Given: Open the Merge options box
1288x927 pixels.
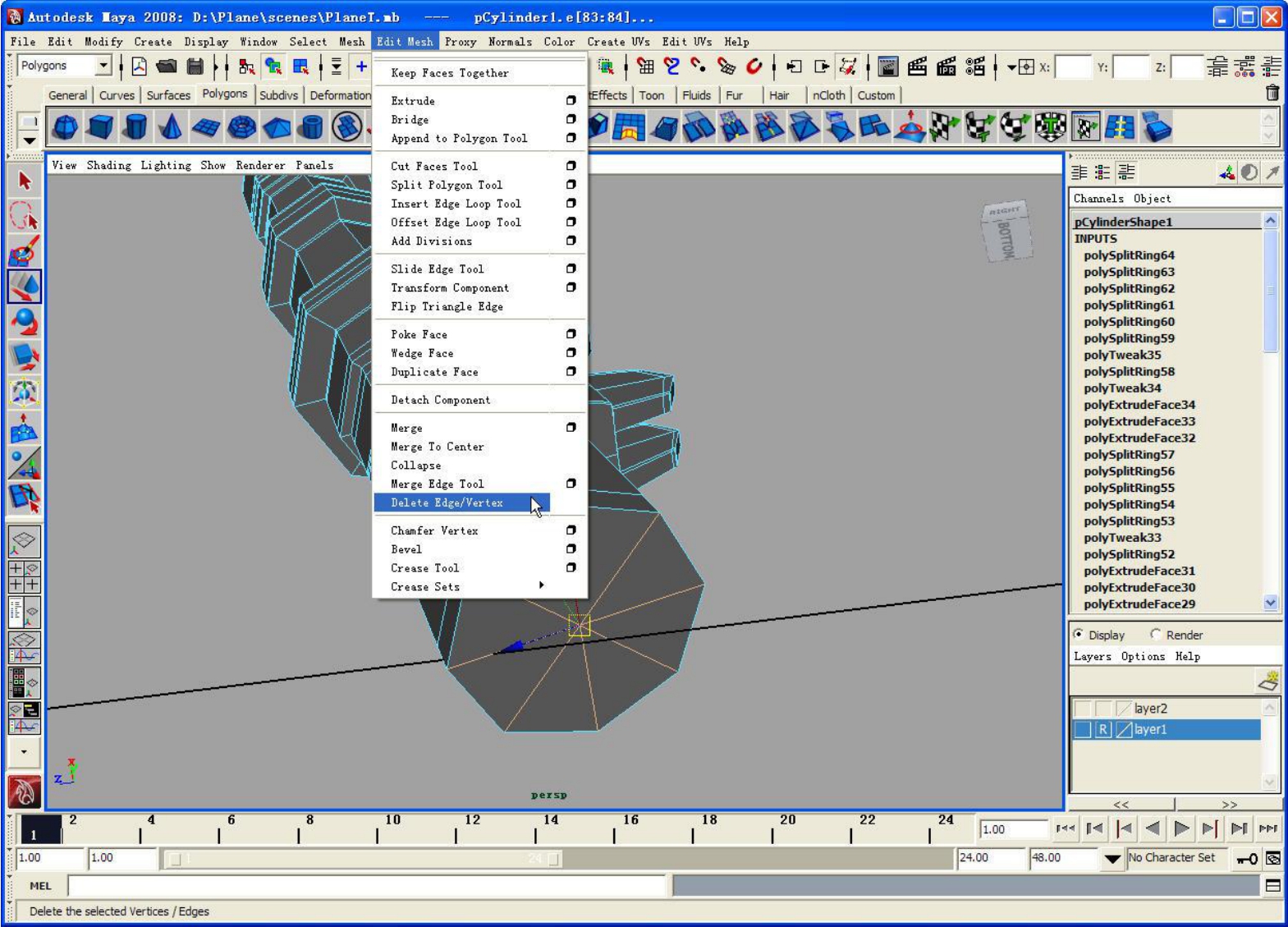Looking at the screenshot, I should [571, 427].
